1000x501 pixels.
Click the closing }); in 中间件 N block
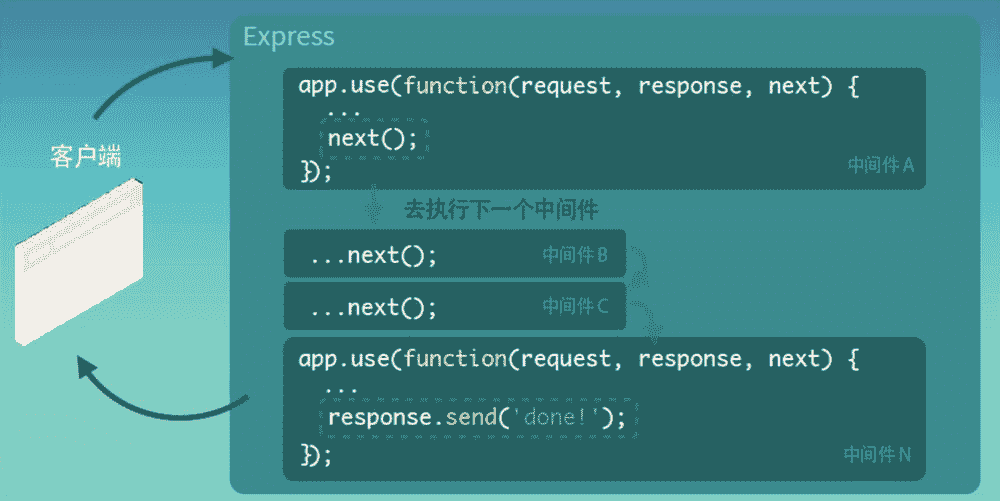(x=315, y=455)
